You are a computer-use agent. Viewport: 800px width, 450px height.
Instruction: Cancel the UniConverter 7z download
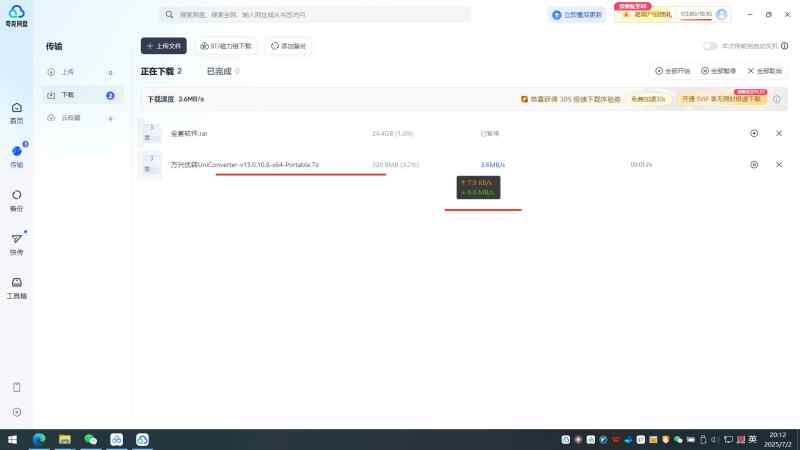coord(779,164)
